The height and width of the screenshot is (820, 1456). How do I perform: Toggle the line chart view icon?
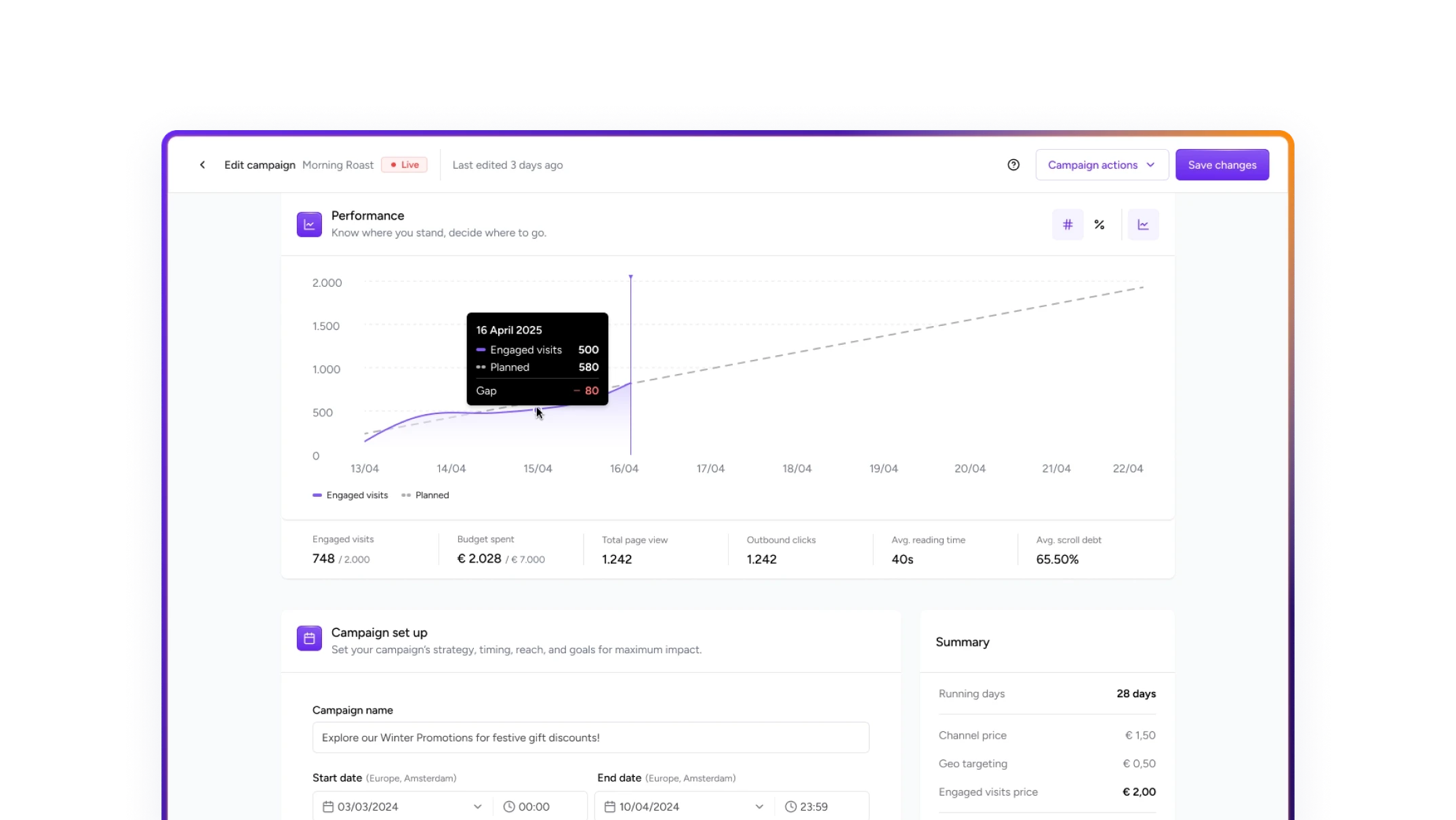pos(1143,224)
